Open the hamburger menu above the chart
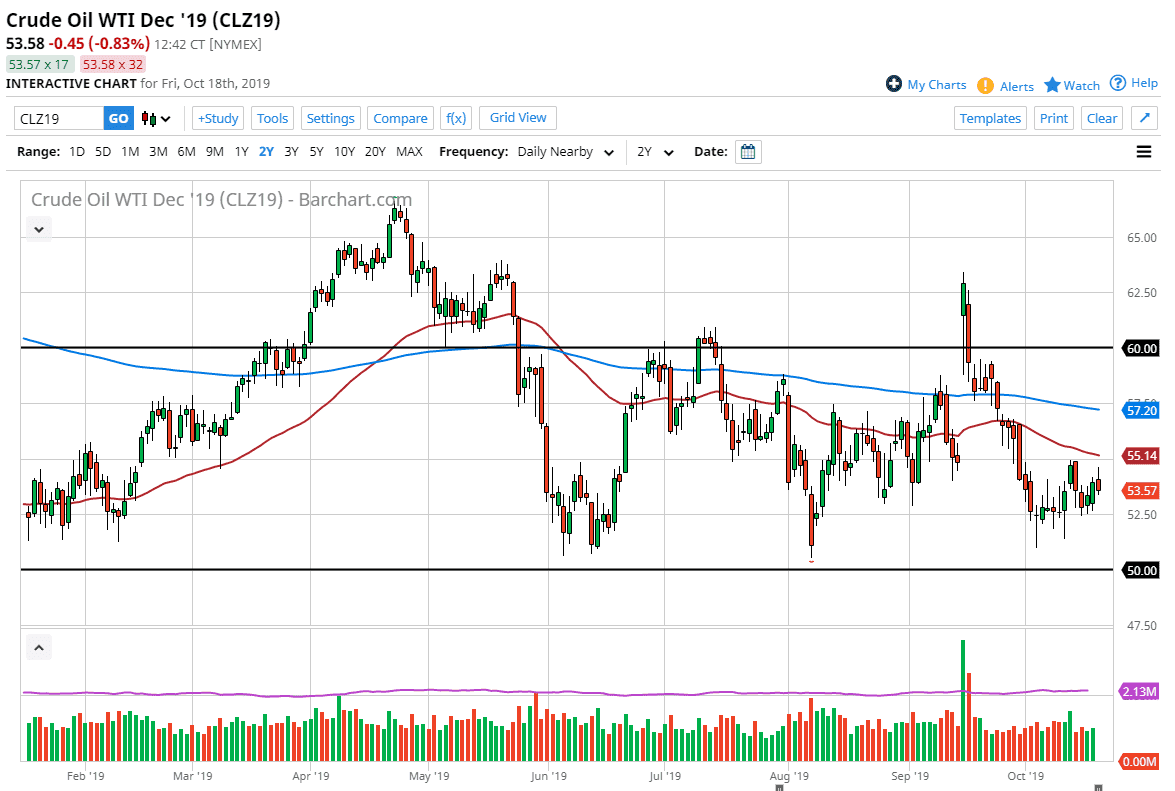 1144,152
